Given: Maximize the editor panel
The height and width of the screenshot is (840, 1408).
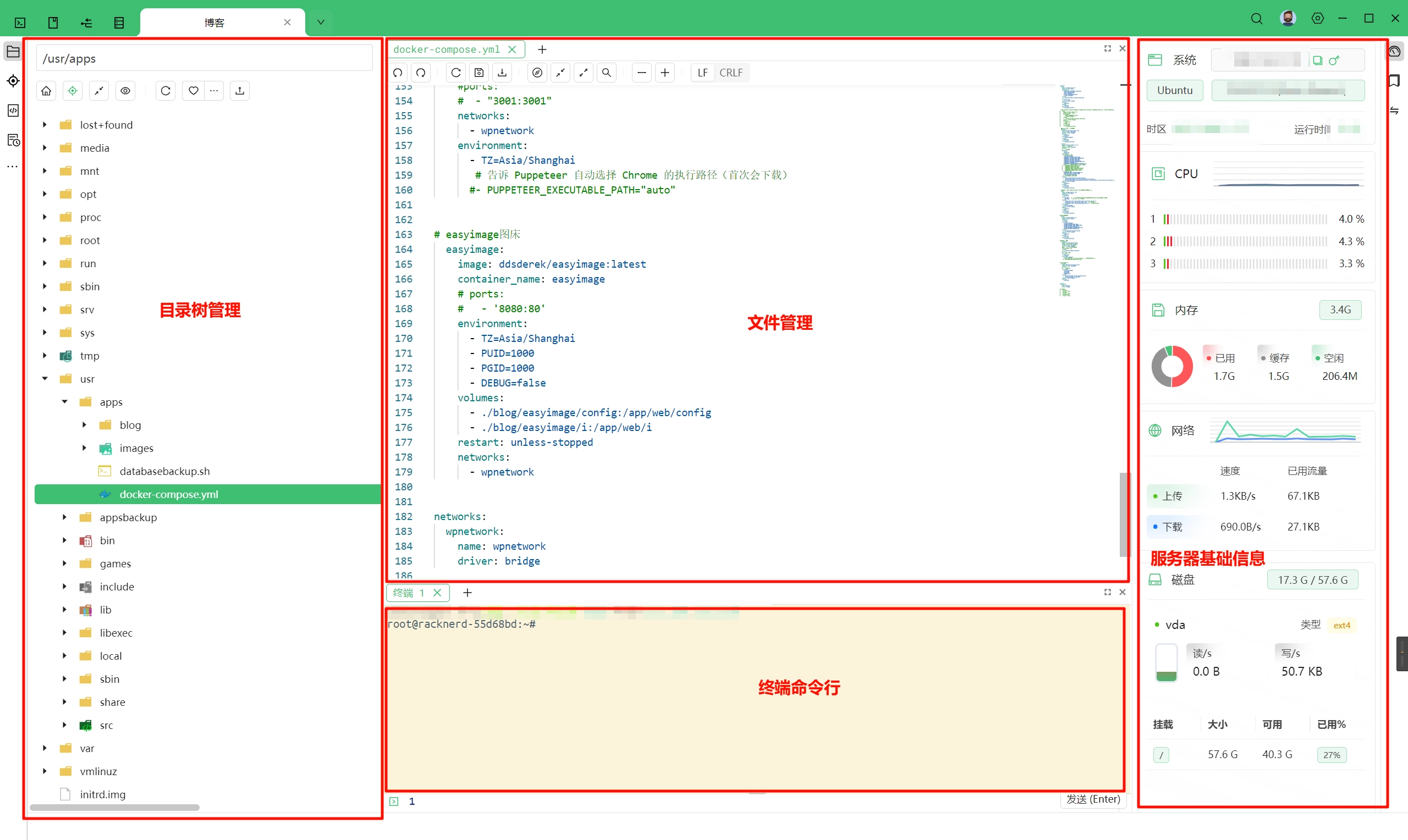Looking at the screenshot, I should 1107,49.
